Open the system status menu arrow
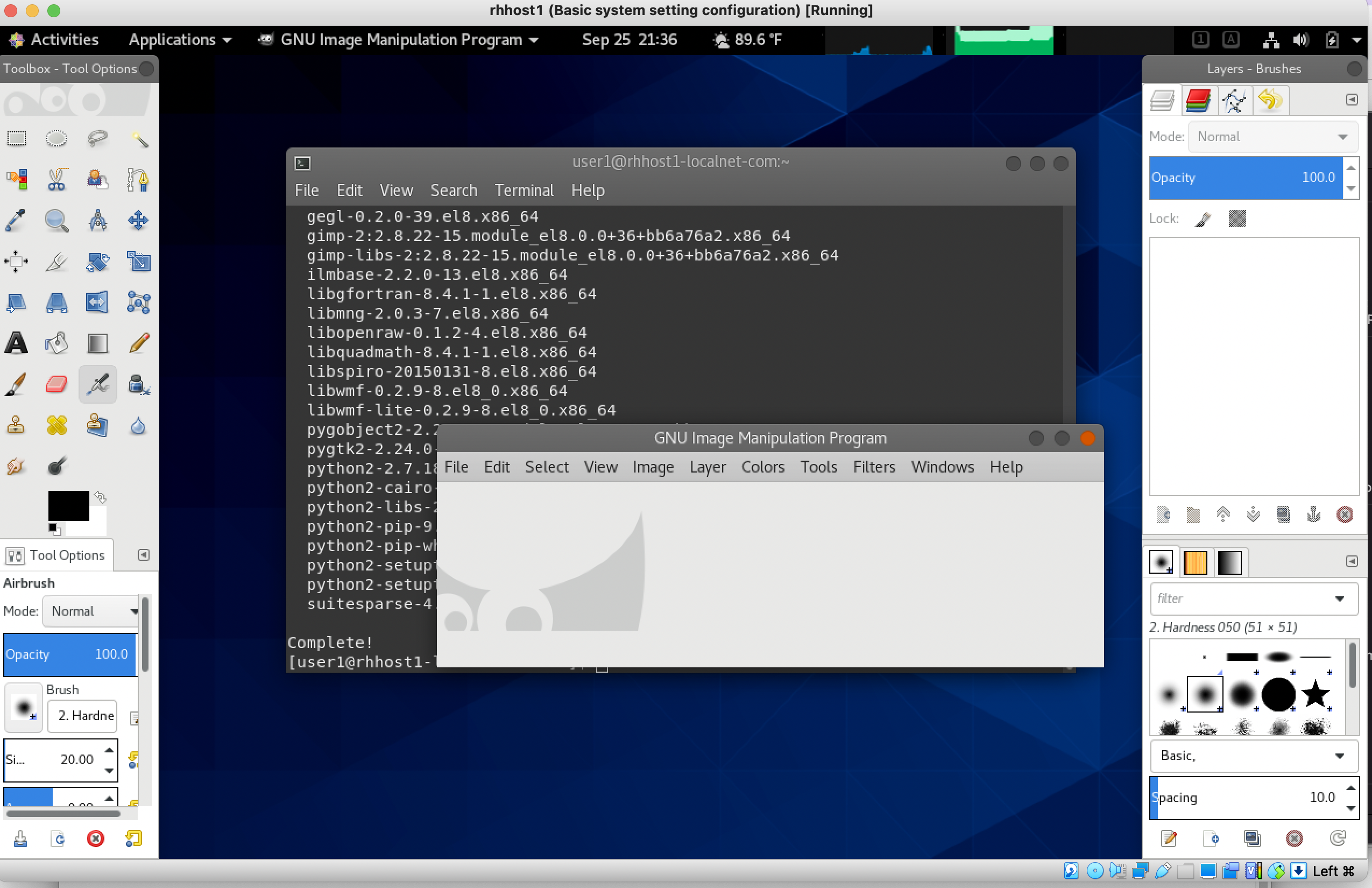The width and height of the screenshot is (1372, 888). coord(1356,40)
